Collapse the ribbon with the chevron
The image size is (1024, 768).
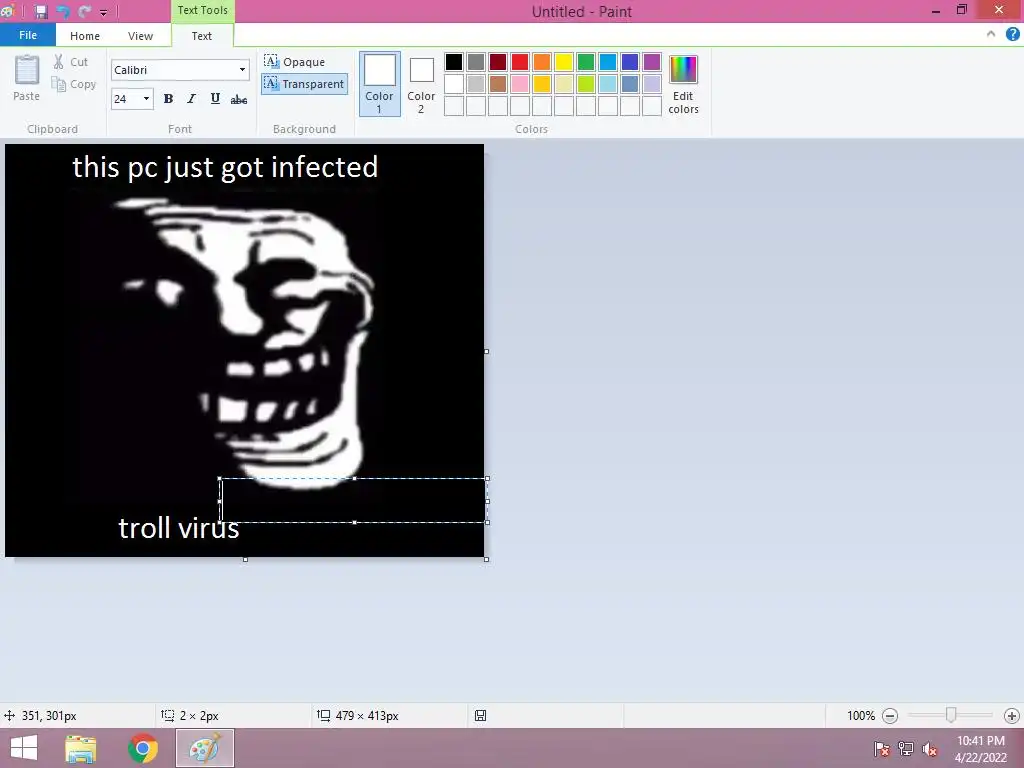coord(991,35)
